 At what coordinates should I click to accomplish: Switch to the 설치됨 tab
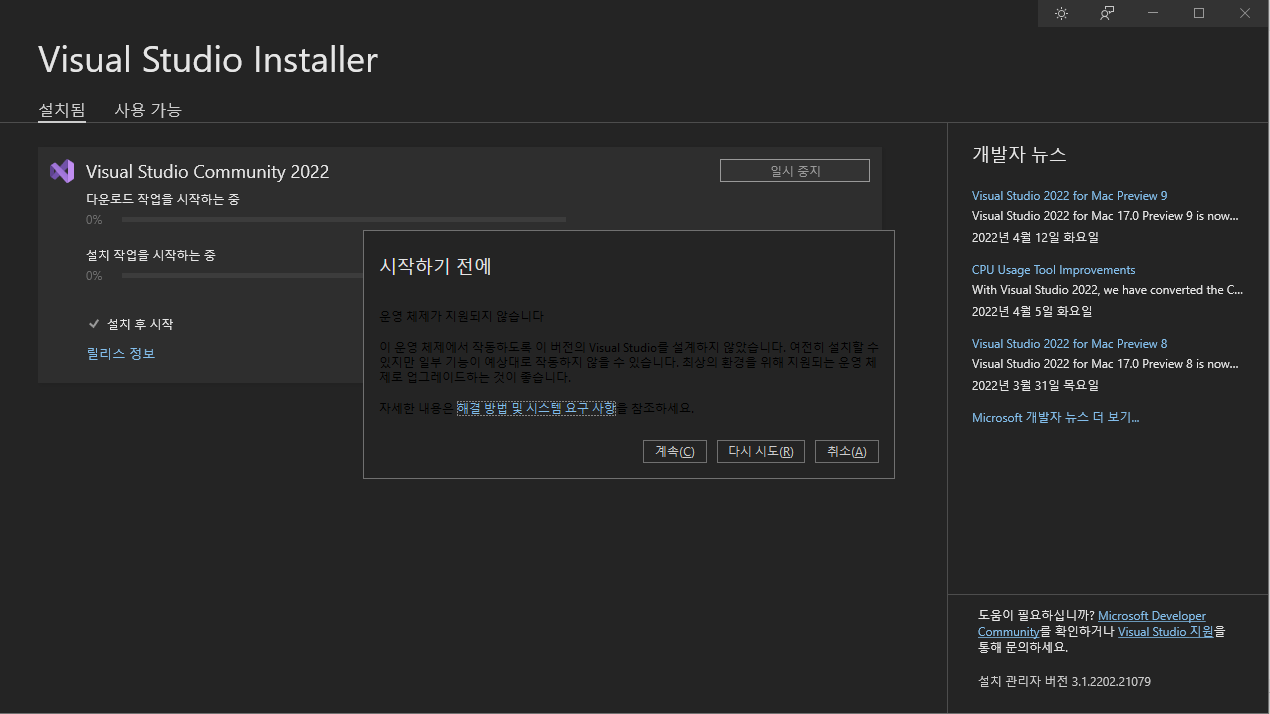click(x=62, y=110)
